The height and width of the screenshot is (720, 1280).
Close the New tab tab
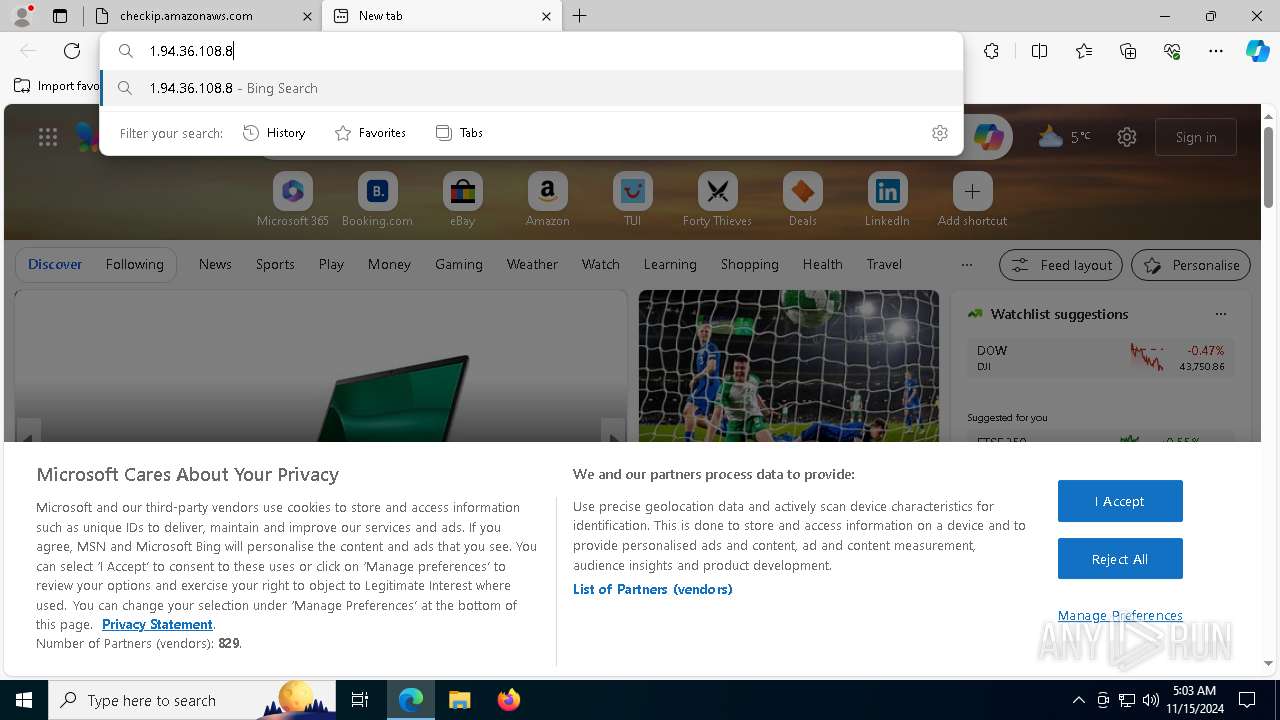click(x=547, y=16)
